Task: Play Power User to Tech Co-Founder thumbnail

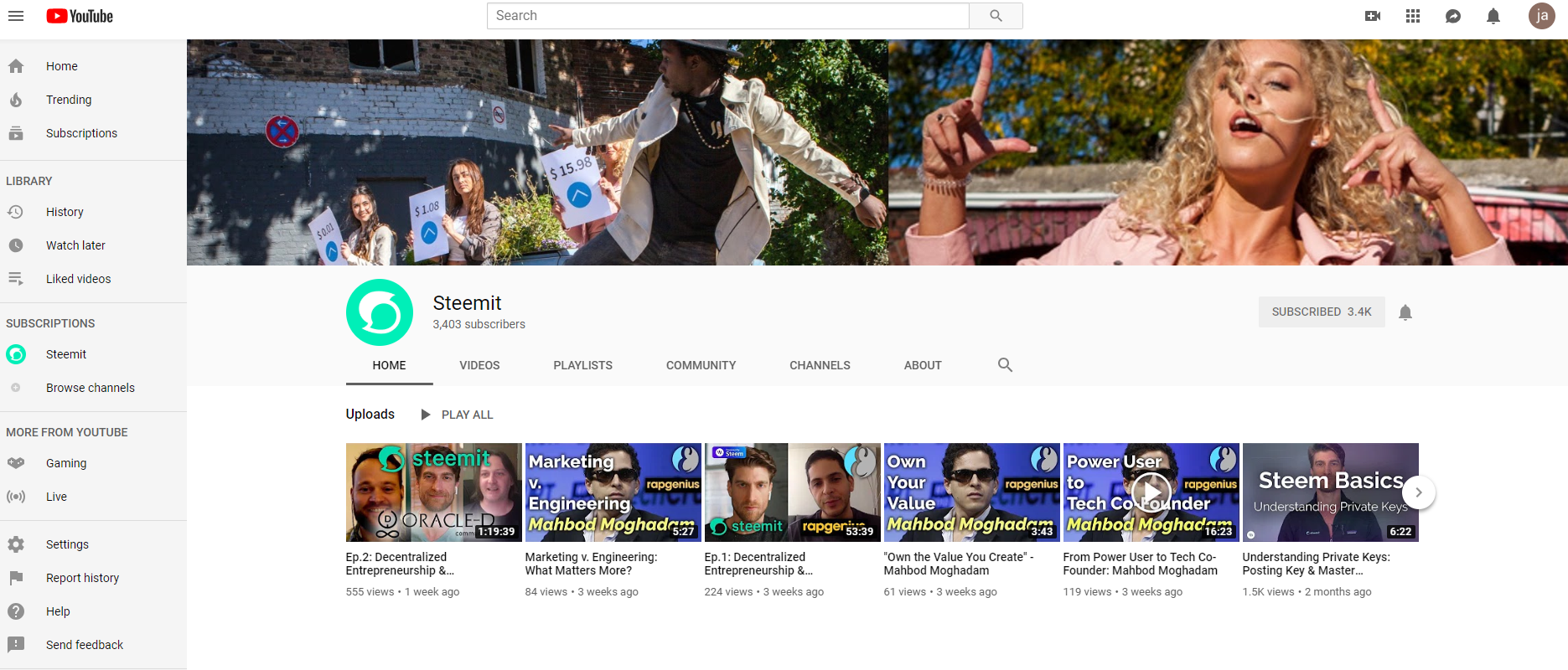Action: coord(1151,492)
